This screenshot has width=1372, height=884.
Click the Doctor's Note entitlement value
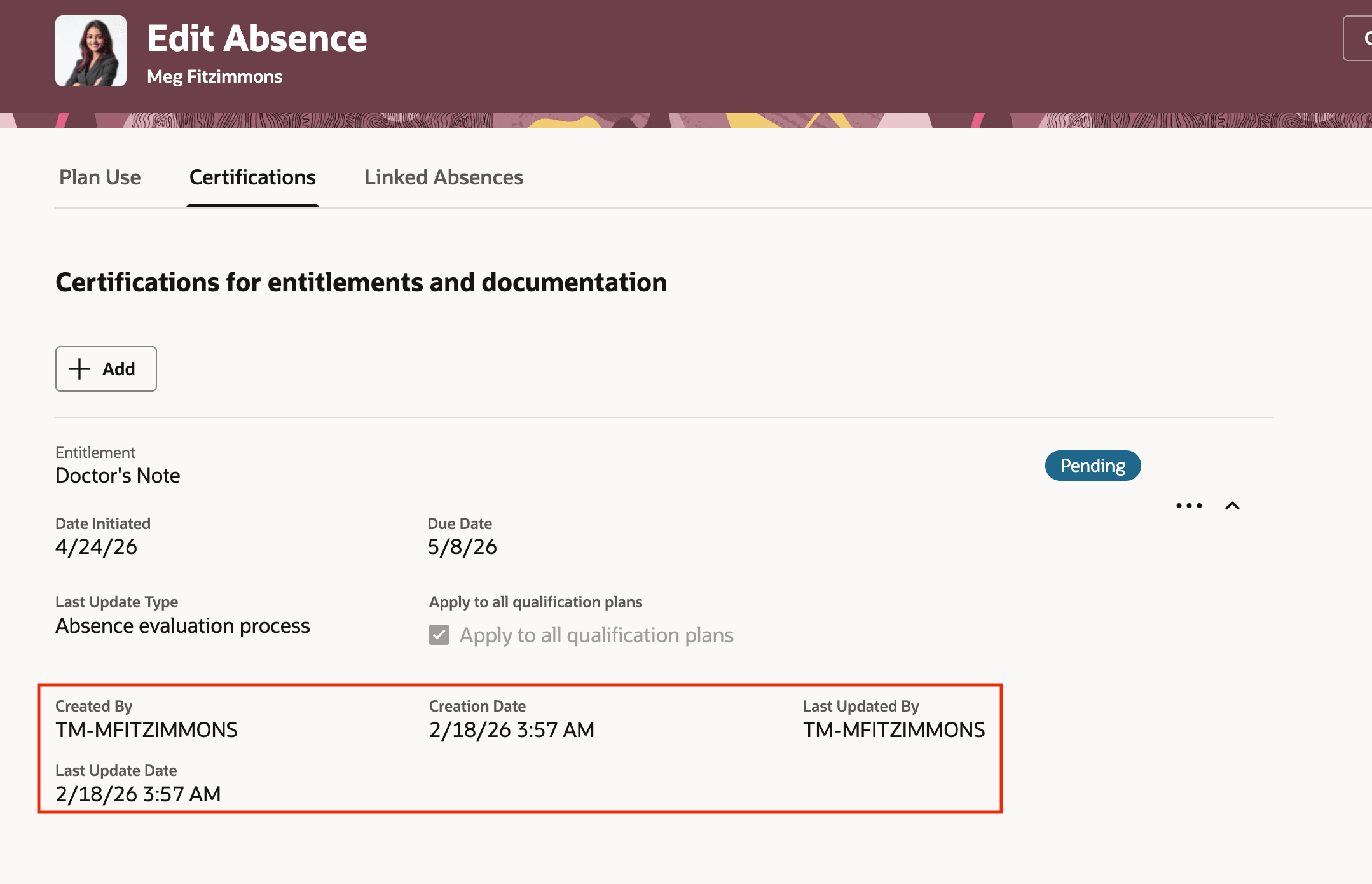[118, 476]
